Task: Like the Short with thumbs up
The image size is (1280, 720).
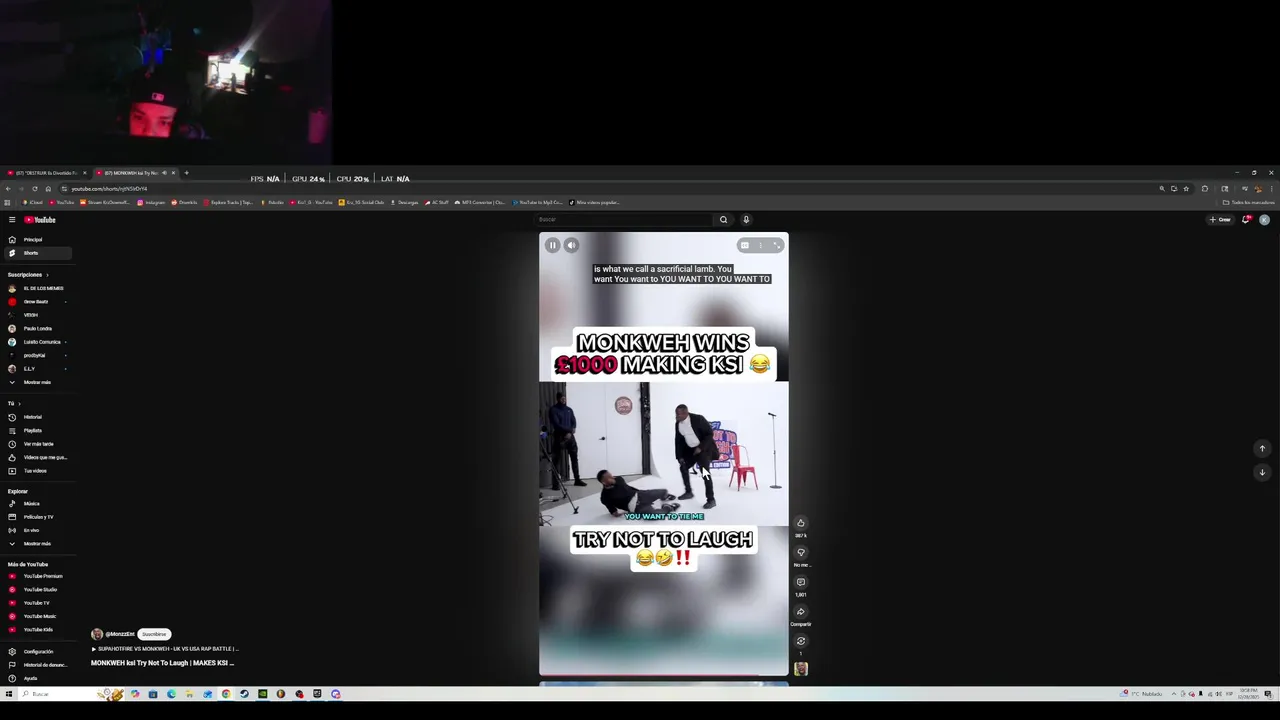Action: (x=800, y=523)
